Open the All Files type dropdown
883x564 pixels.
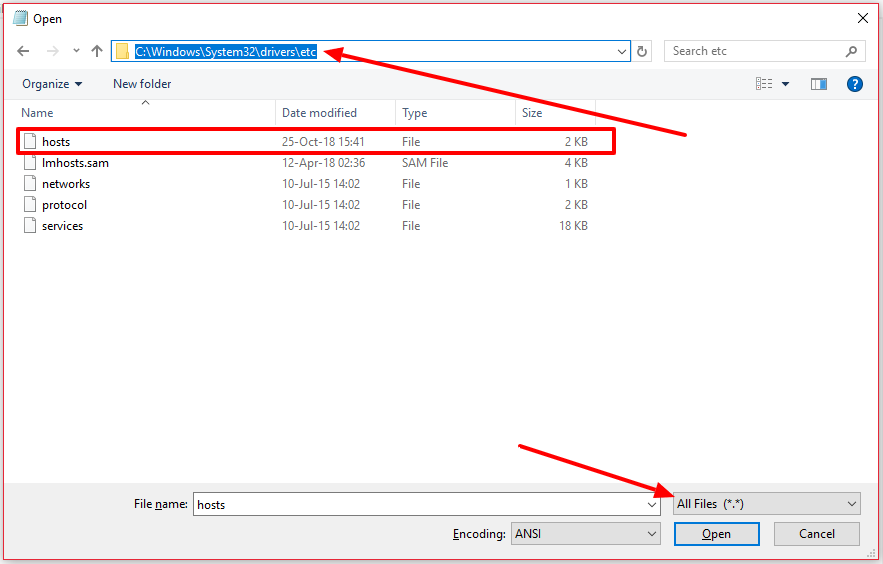click(x=766, y=504)
